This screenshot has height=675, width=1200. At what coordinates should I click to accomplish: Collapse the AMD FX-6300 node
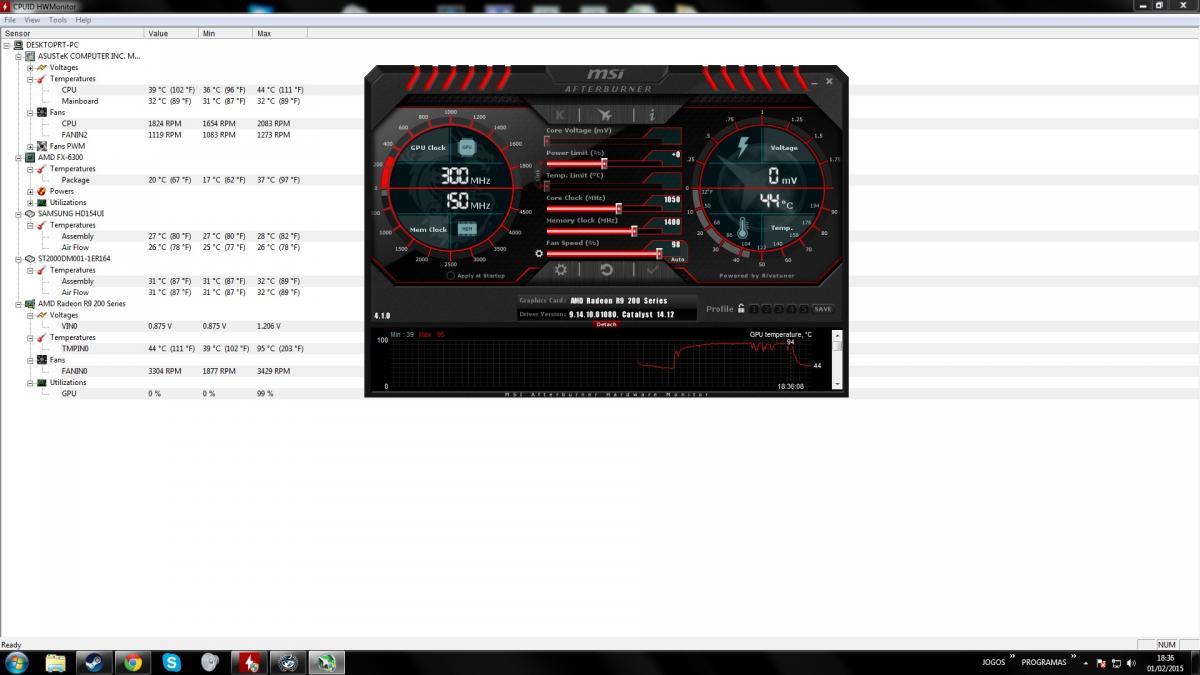coord(19,158)
